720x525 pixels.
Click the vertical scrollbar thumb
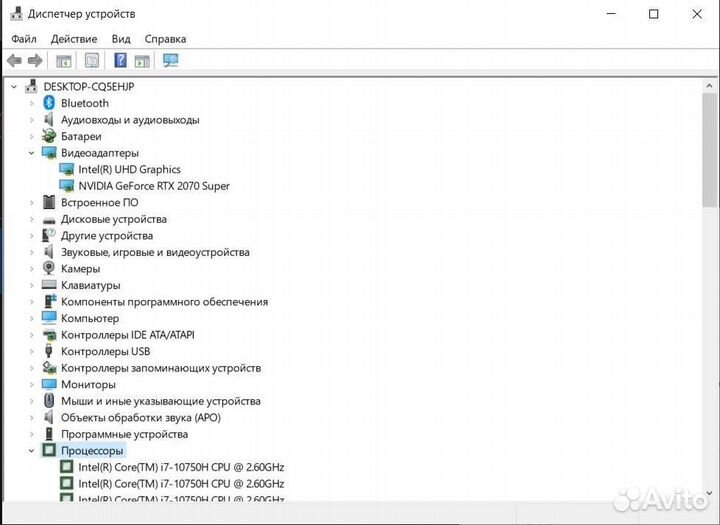709,150
